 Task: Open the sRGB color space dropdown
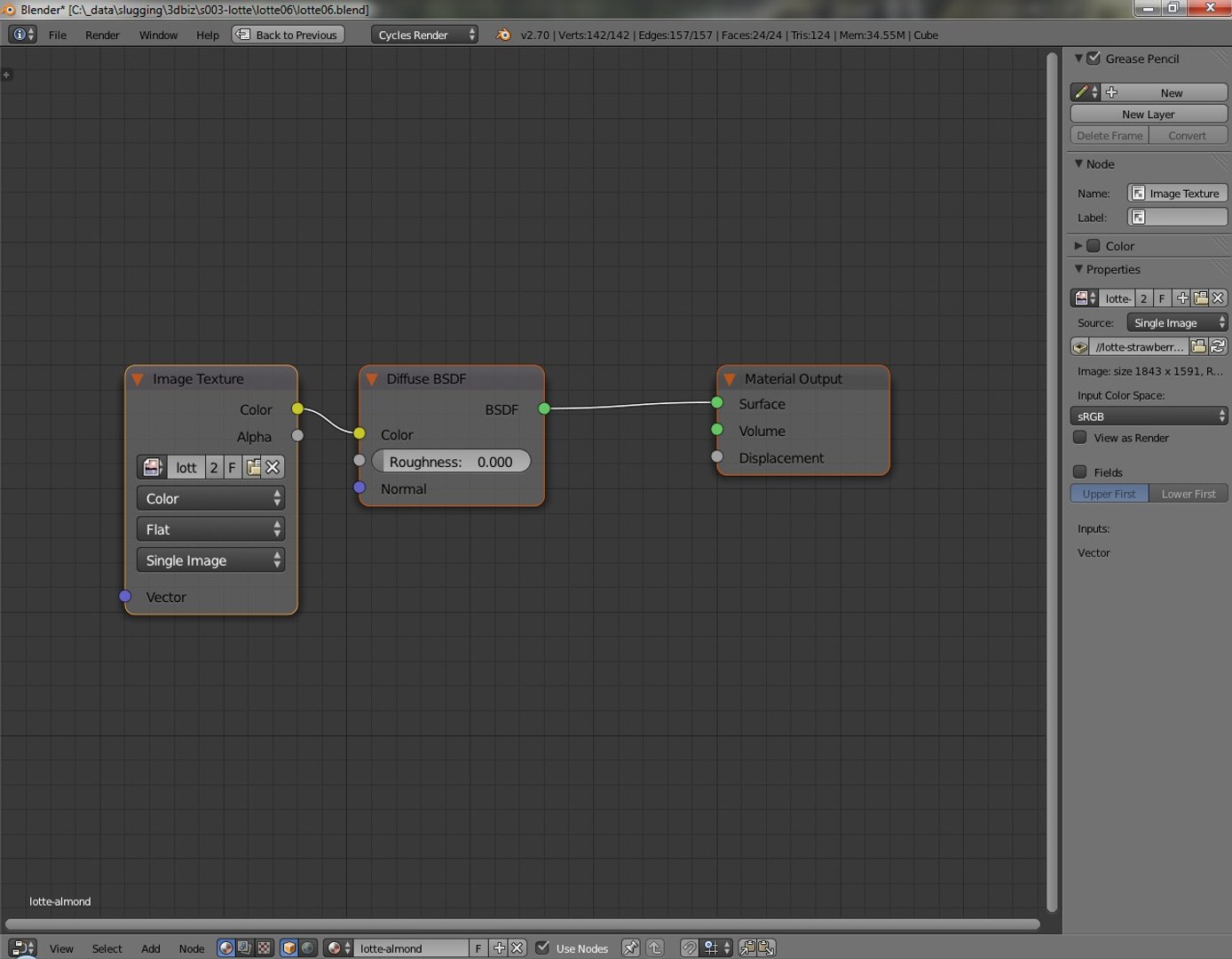coord(1149,416)
